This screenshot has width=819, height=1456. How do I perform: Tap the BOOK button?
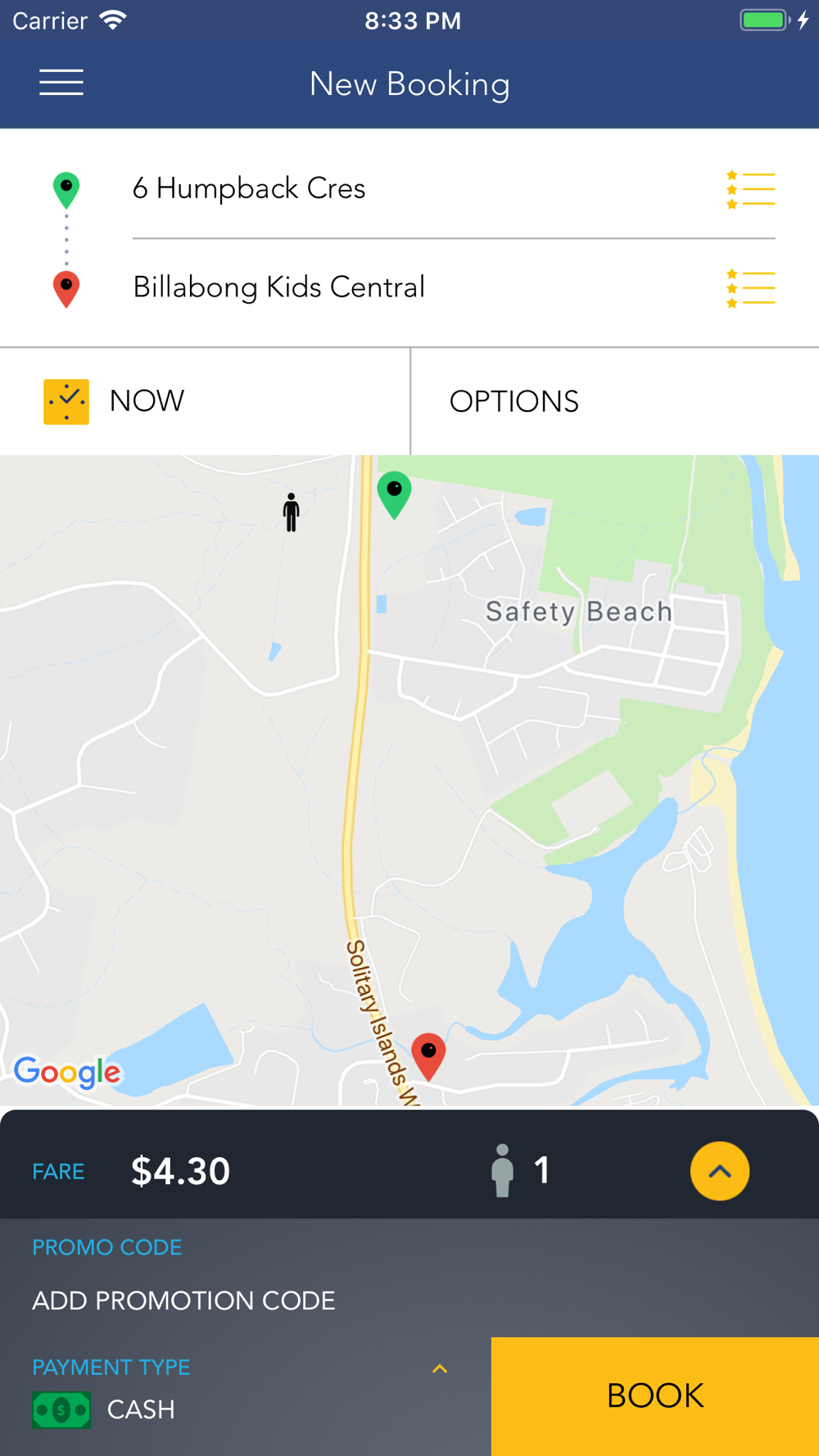655,1396
